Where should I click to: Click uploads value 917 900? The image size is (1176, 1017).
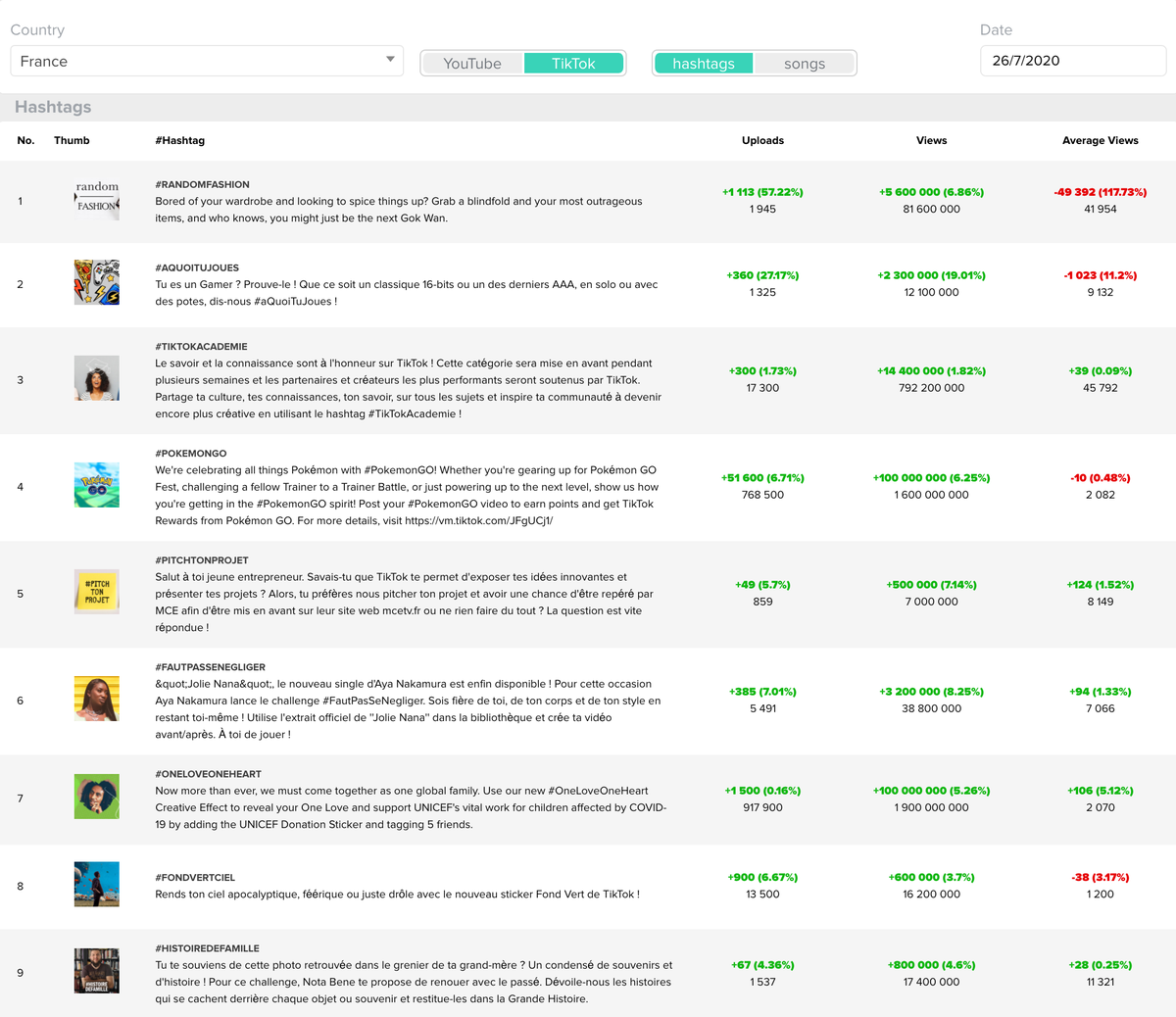tap(762, 807)
